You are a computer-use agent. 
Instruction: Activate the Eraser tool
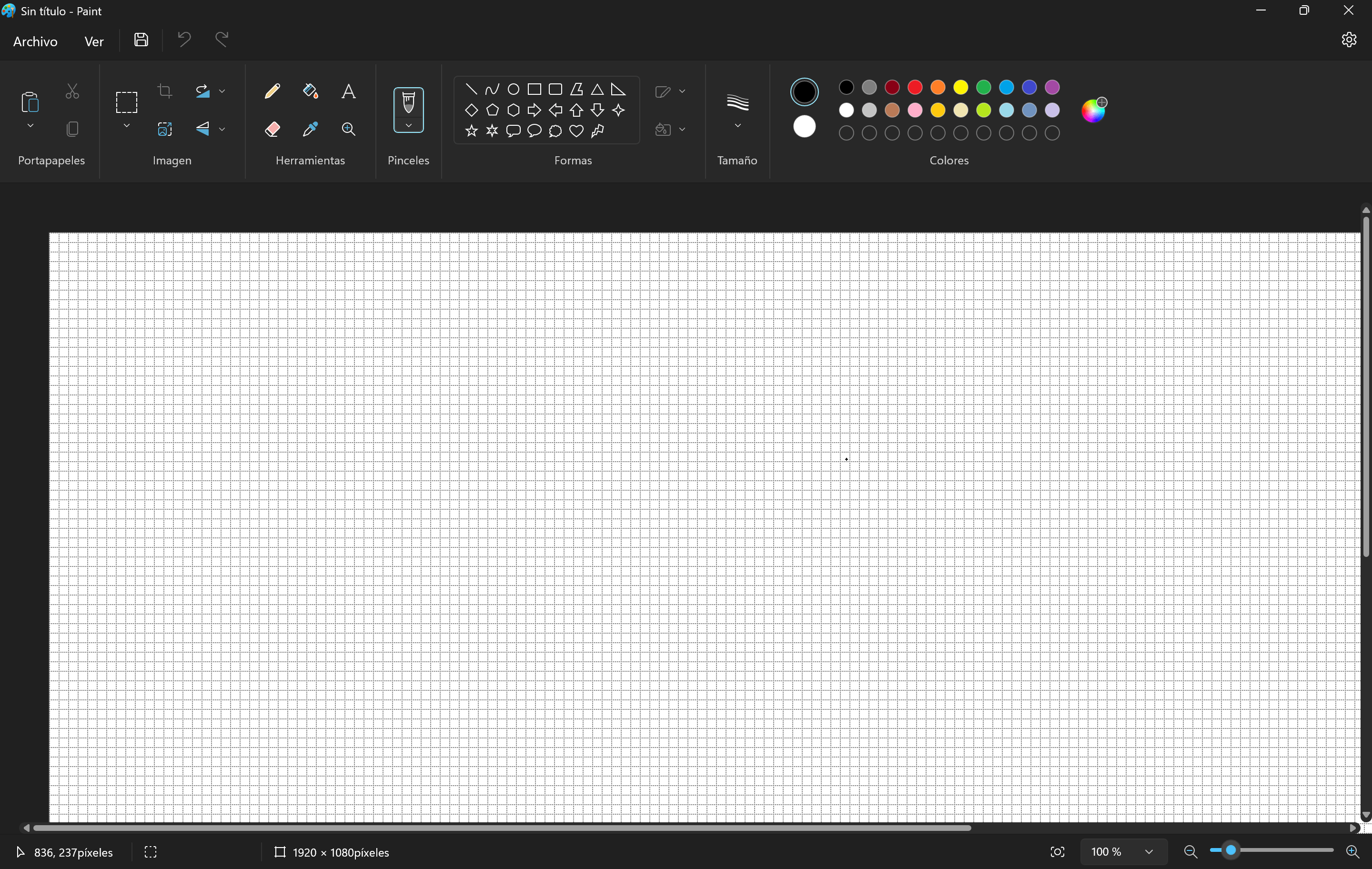point(272,129)
